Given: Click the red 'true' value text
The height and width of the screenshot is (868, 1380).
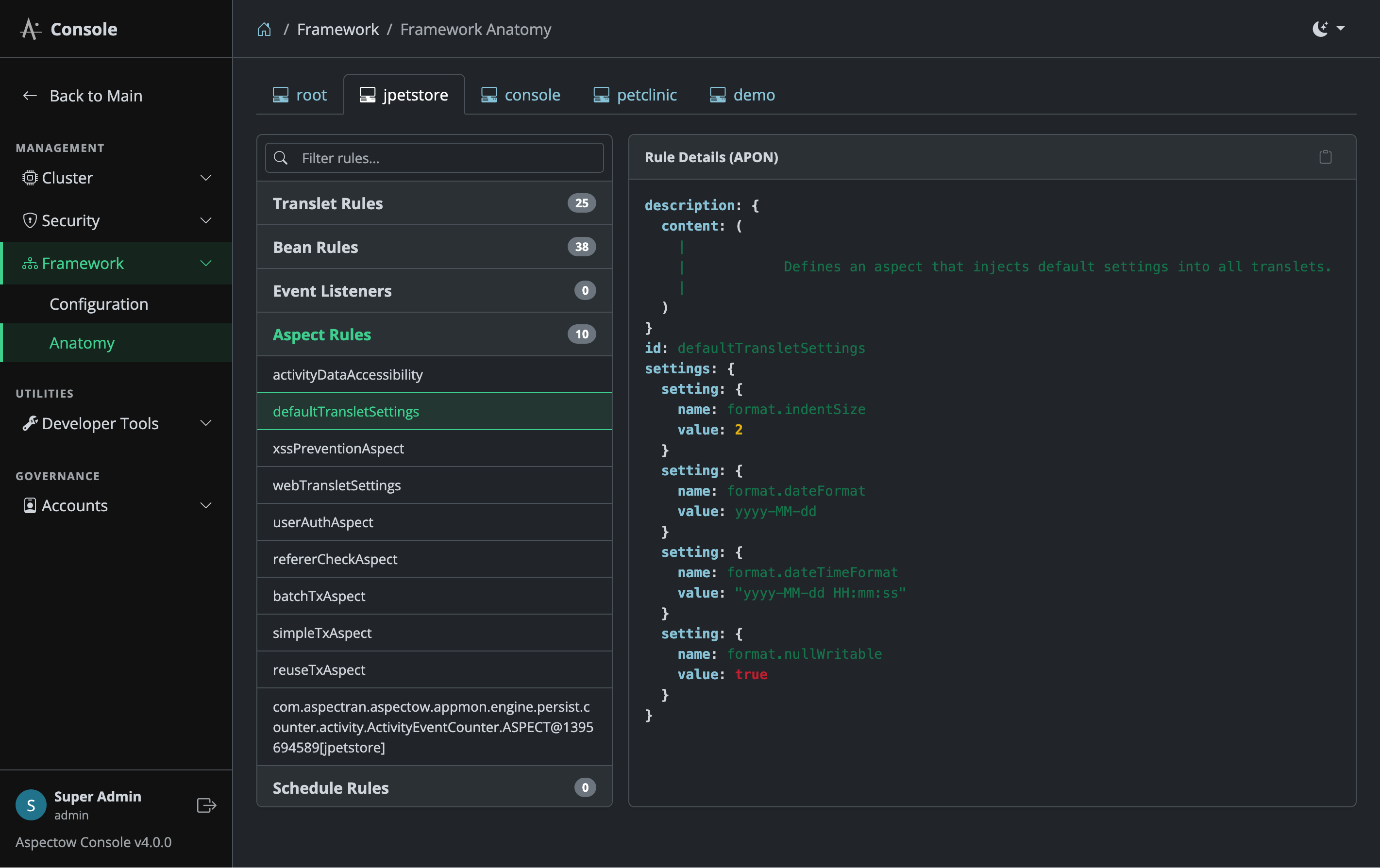Looking at the screenshot, I should (x=751, y=675).
